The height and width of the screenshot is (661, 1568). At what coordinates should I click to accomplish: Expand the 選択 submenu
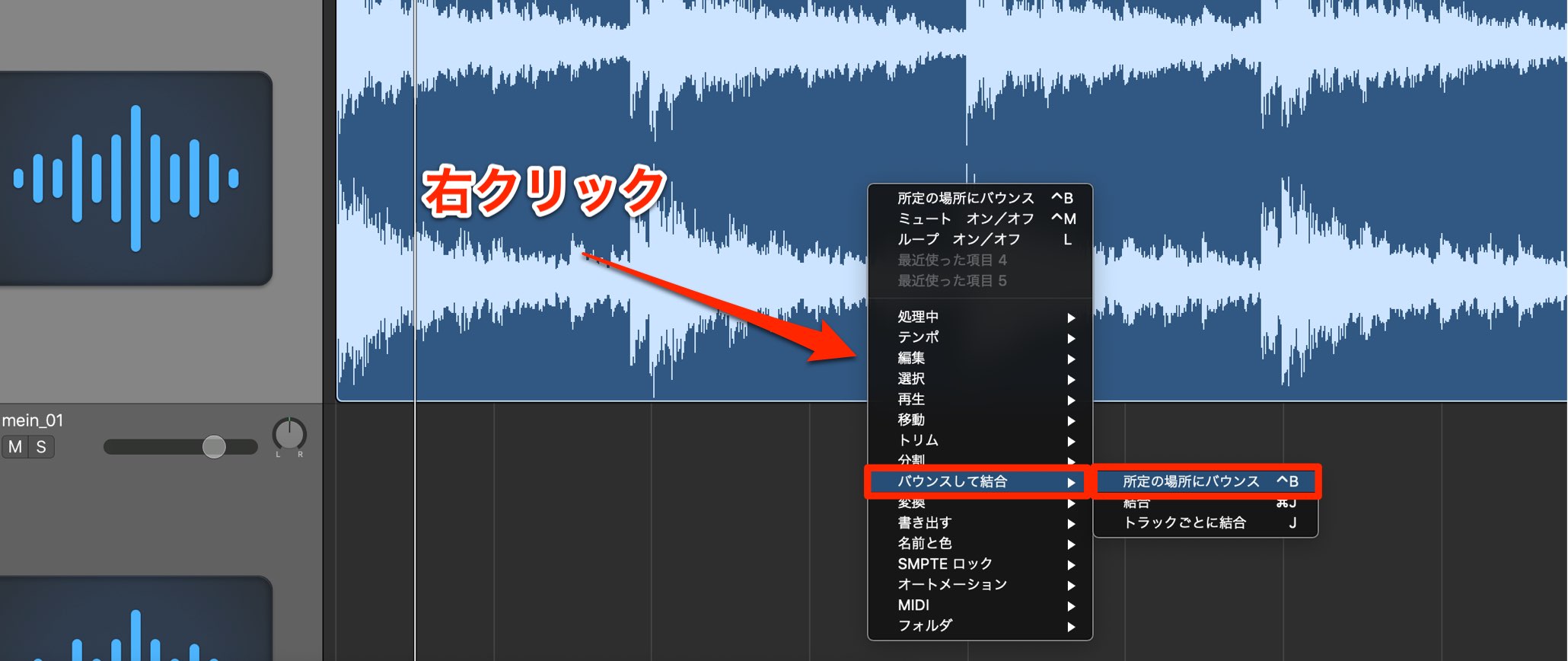(x=980, y=378)
